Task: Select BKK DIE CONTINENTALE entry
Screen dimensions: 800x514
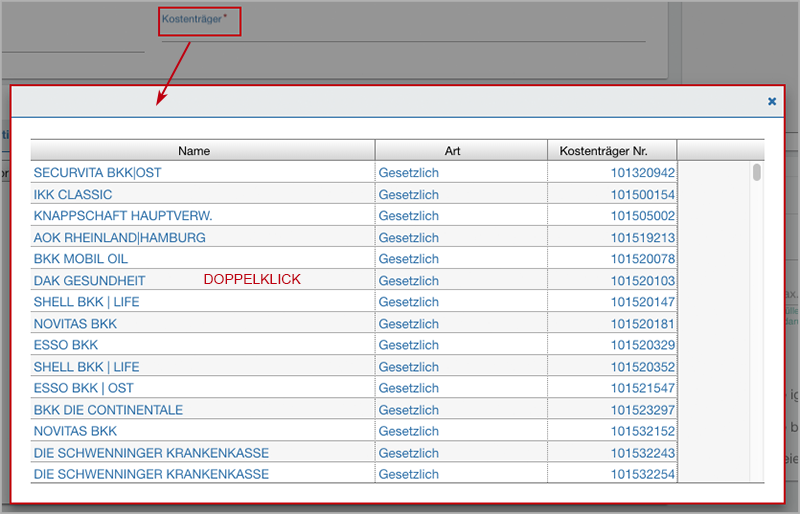Action: [108, 410]
